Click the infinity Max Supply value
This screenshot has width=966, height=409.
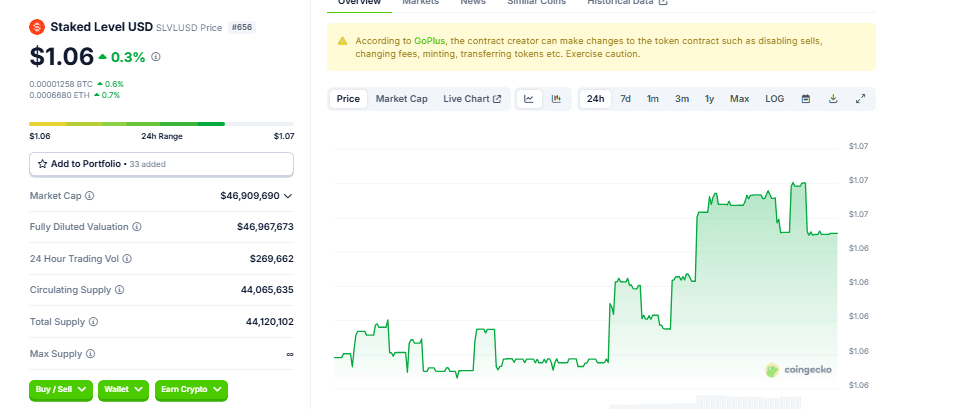coord(290,354)
